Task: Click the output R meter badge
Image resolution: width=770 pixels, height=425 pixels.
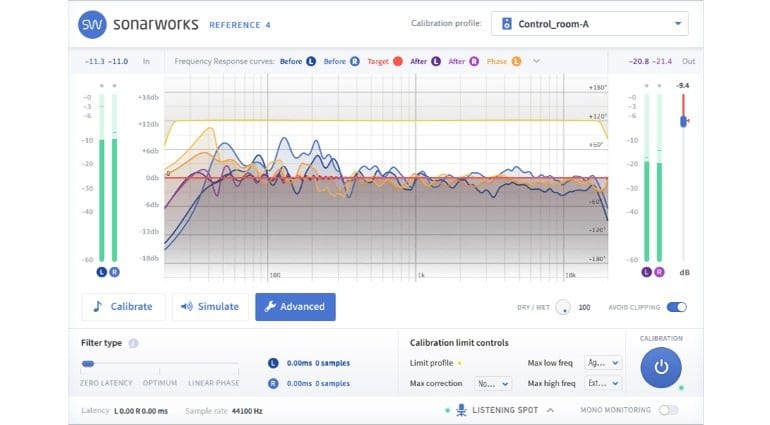Action: (x=659, y=272)
